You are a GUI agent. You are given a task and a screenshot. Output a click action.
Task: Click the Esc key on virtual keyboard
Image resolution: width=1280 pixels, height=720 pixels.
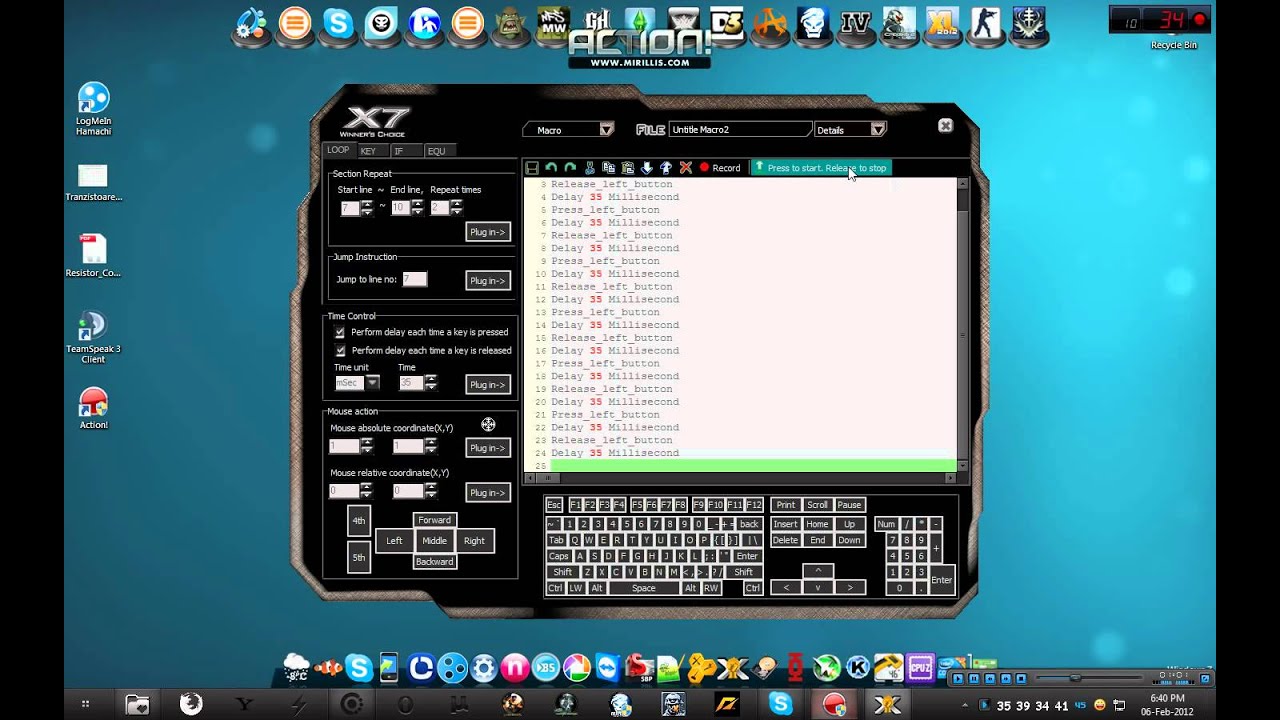point(554,505)
